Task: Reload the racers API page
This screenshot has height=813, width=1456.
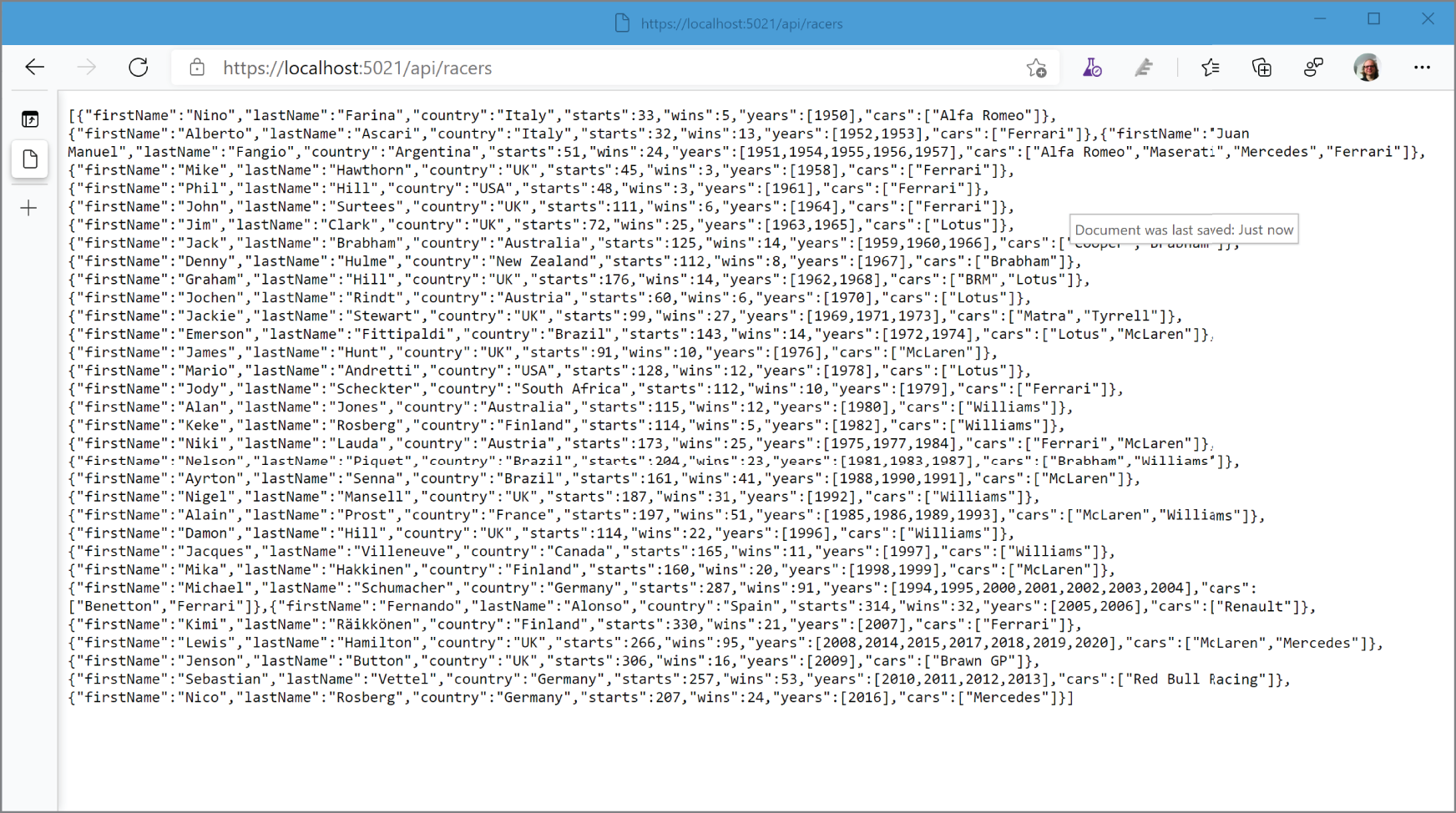Action: click(138, 67)
